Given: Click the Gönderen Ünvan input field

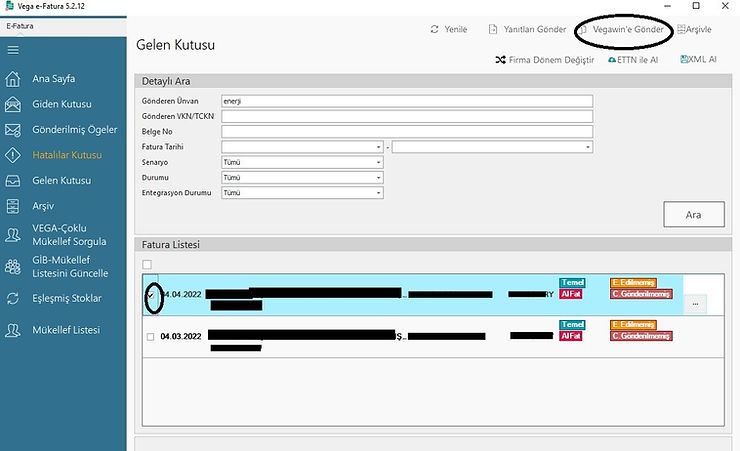Looking at the screenshot, I should [x=407, y=101].
